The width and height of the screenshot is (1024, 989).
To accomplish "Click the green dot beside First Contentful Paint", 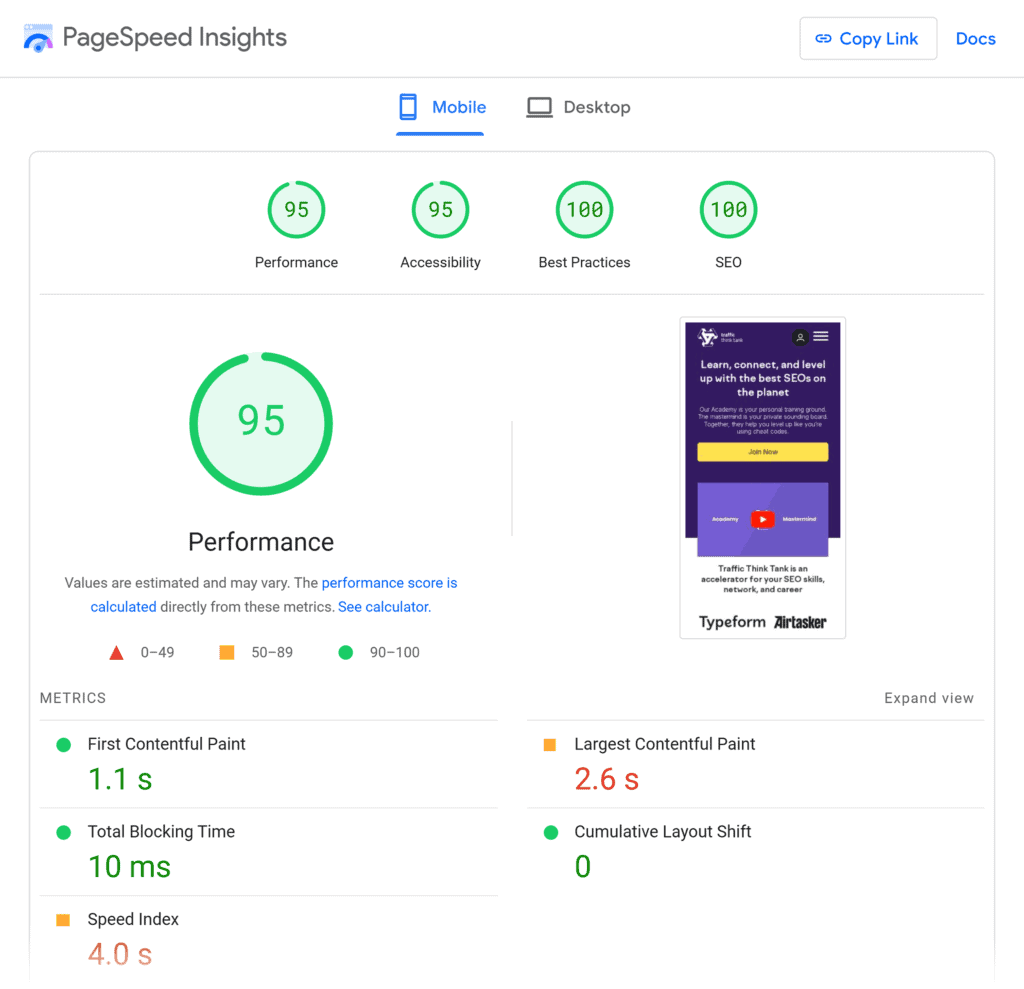I will pos(64,744).
